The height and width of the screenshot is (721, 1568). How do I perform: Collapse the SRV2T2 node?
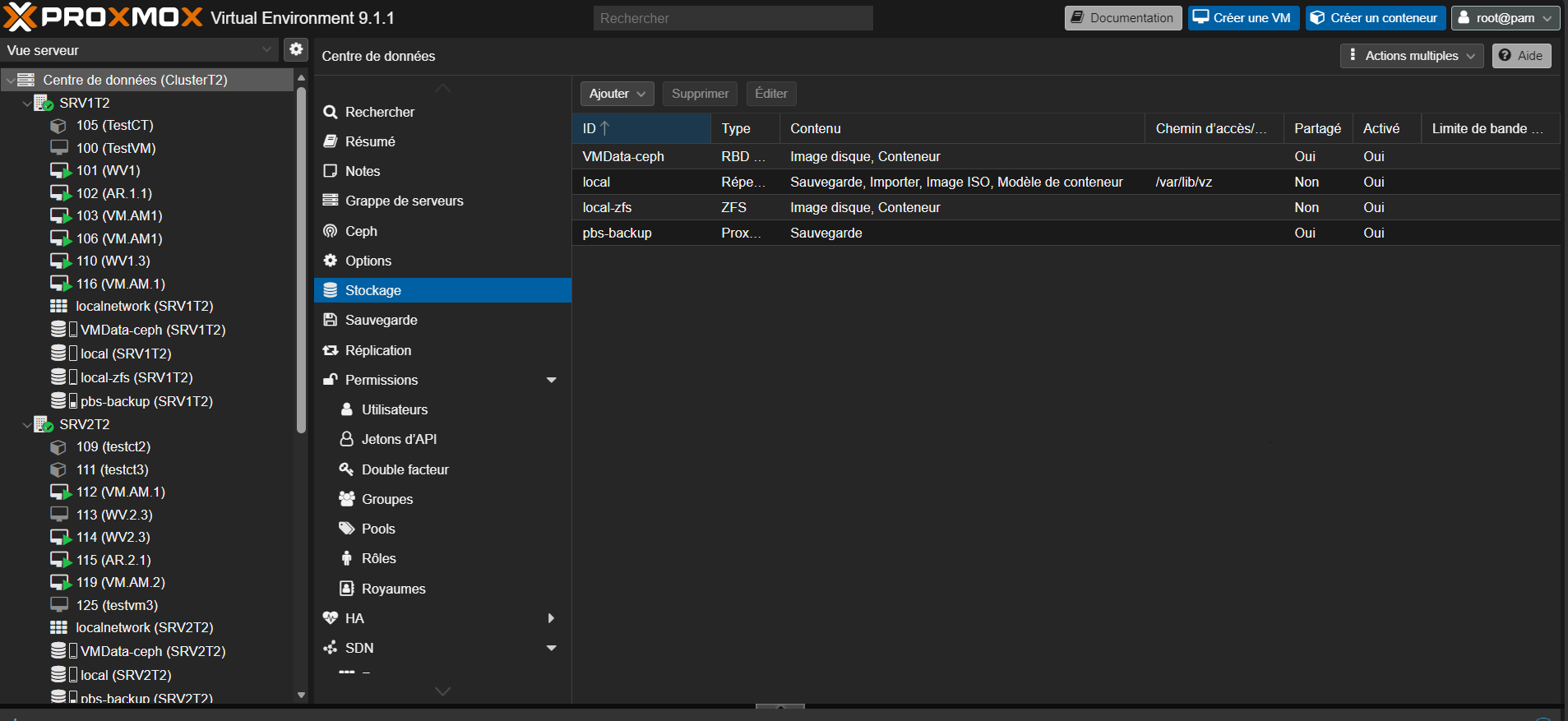(x=27, y=424)
